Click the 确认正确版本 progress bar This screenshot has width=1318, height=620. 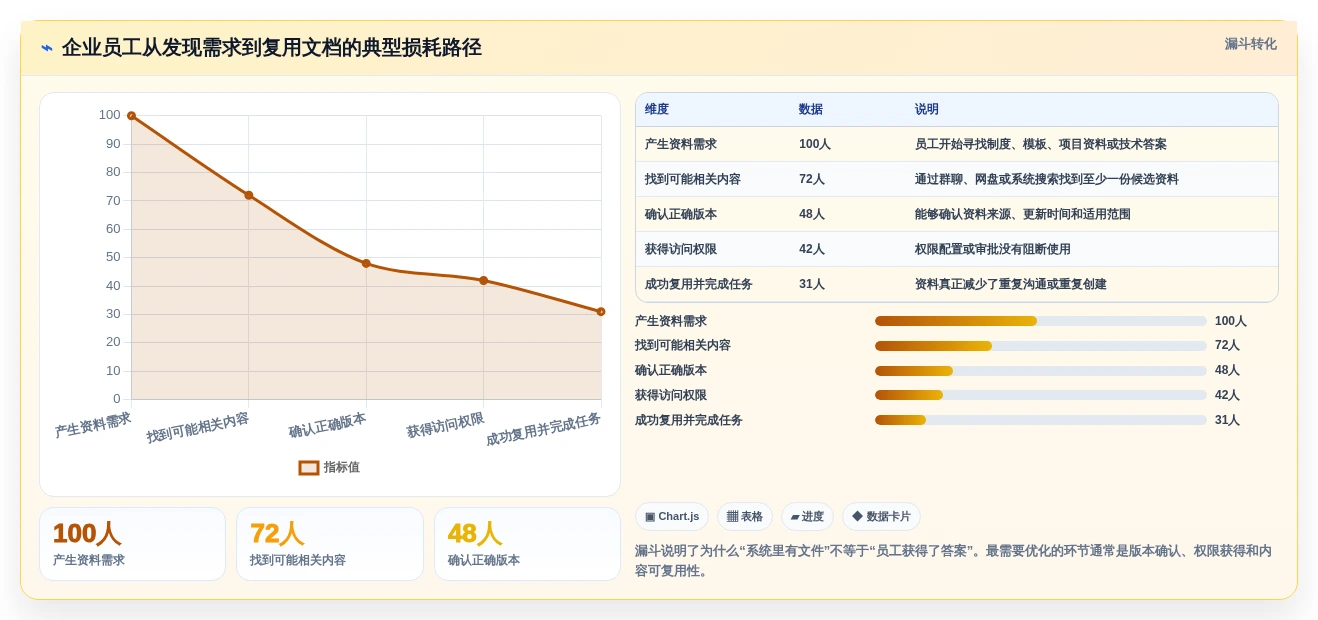click(x=1041, y=371)
